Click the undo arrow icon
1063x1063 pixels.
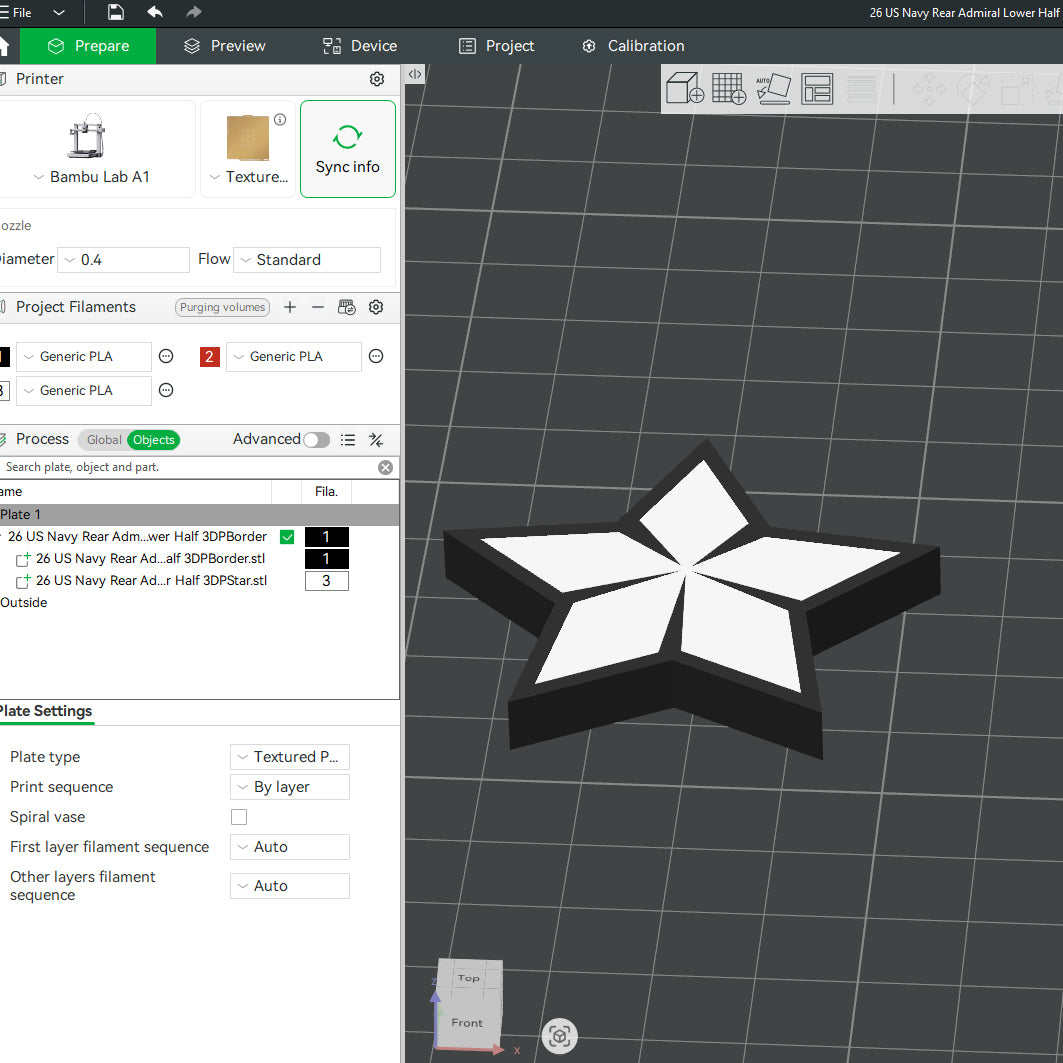pyautogui.click(x=155, y=12)
